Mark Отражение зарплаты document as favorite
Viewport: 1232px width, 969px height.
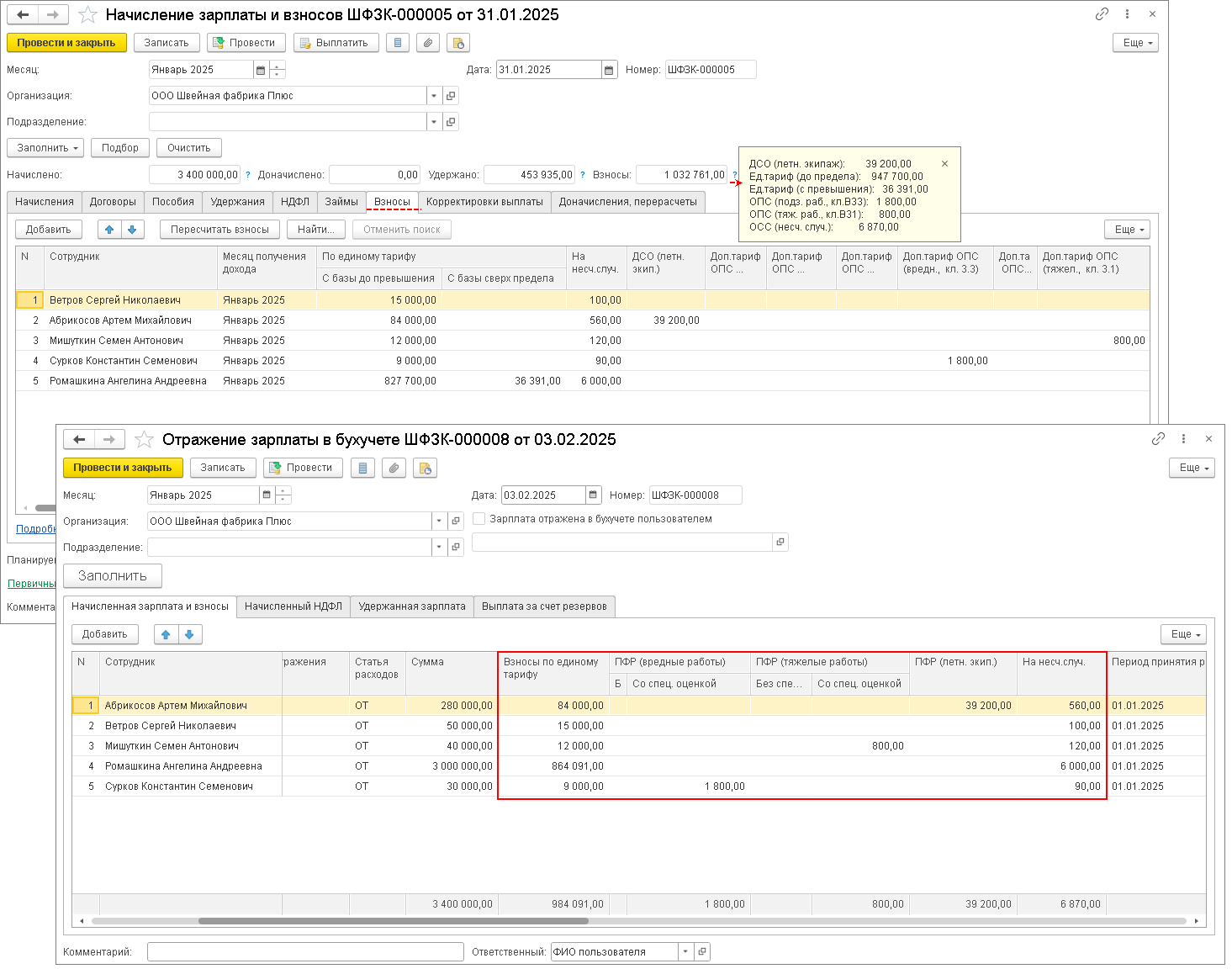tap(144, 440)
